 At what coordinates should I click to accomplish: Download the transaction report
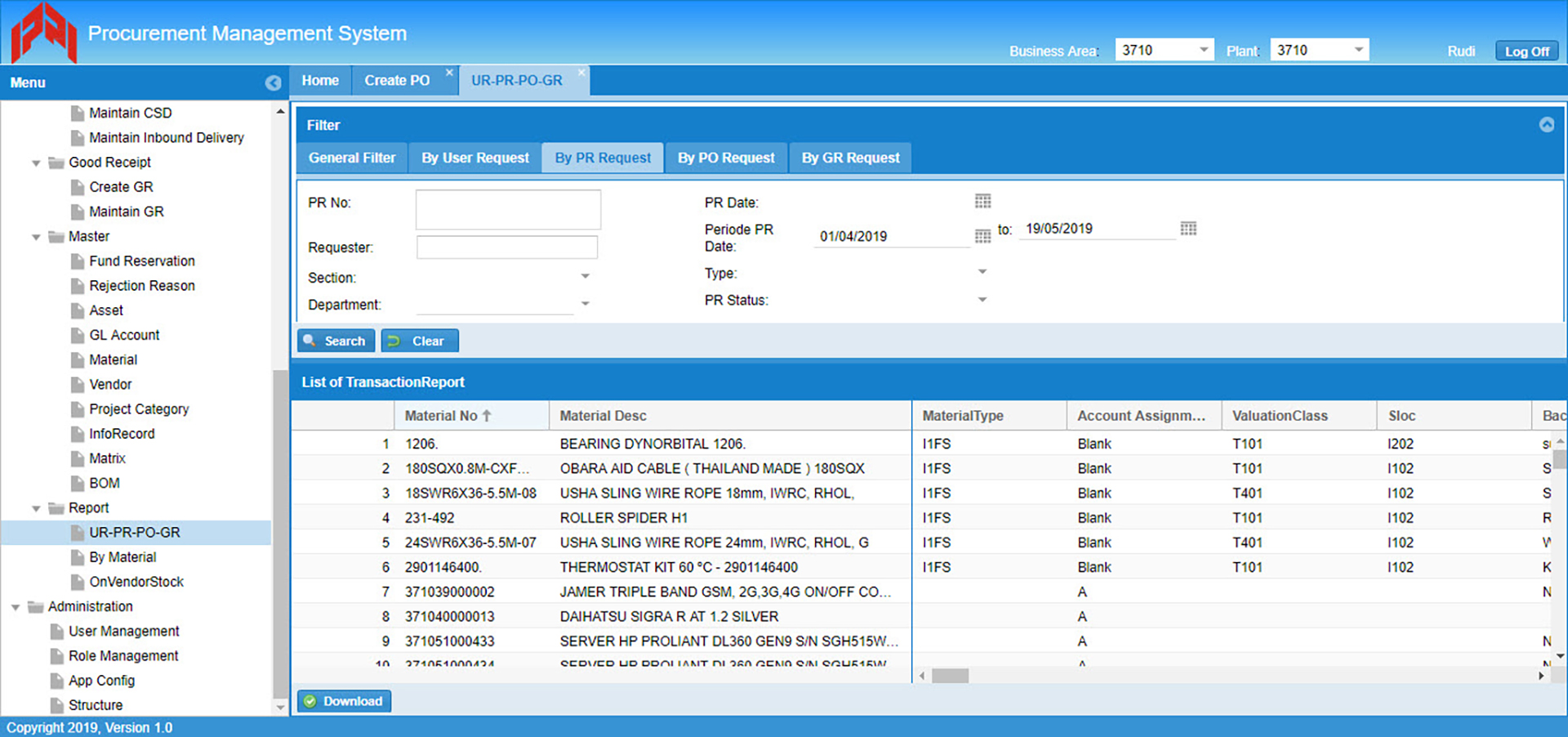344,701
